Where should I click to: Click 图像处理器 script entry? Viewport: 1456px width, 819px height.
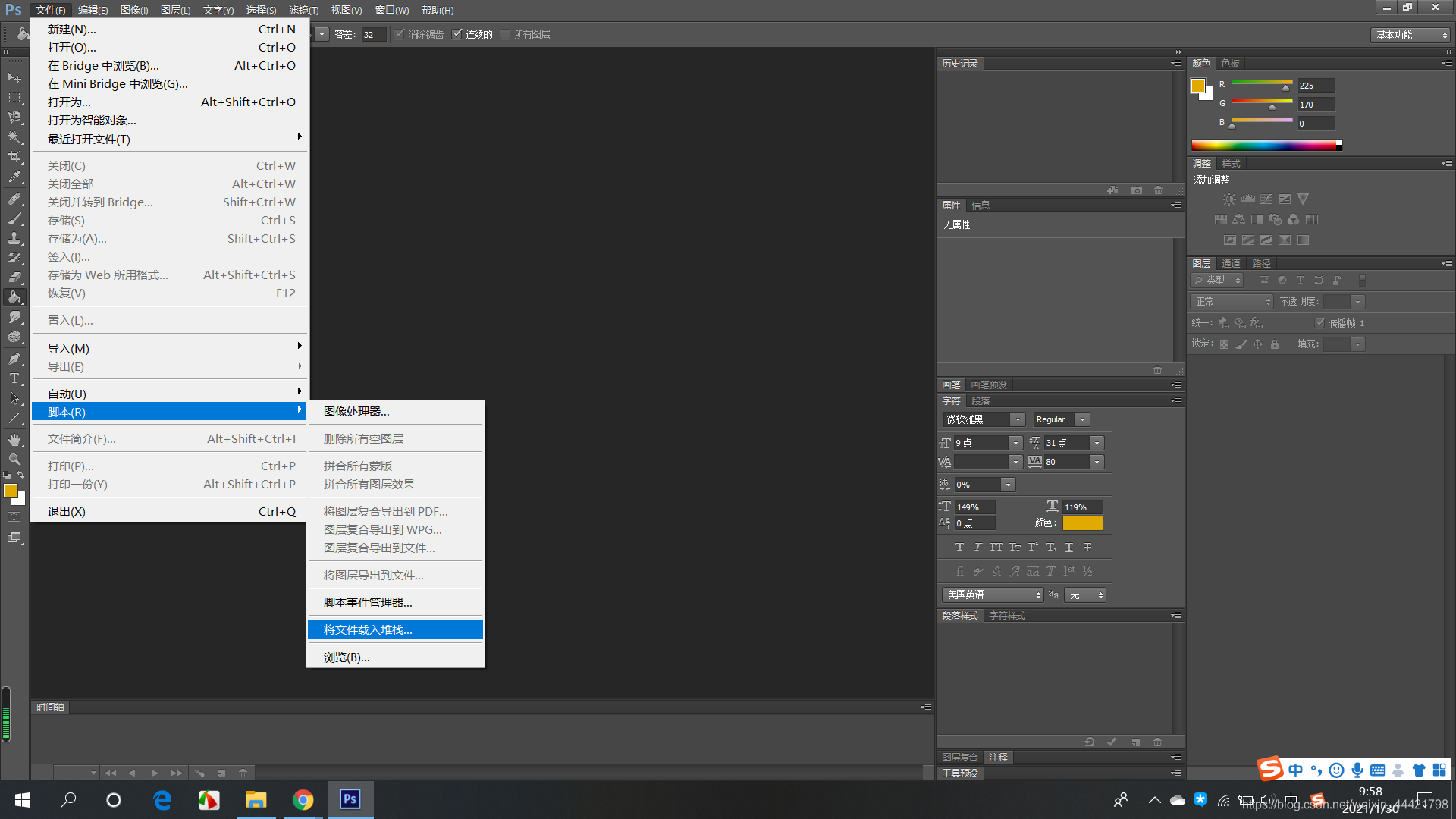(356, 411)
